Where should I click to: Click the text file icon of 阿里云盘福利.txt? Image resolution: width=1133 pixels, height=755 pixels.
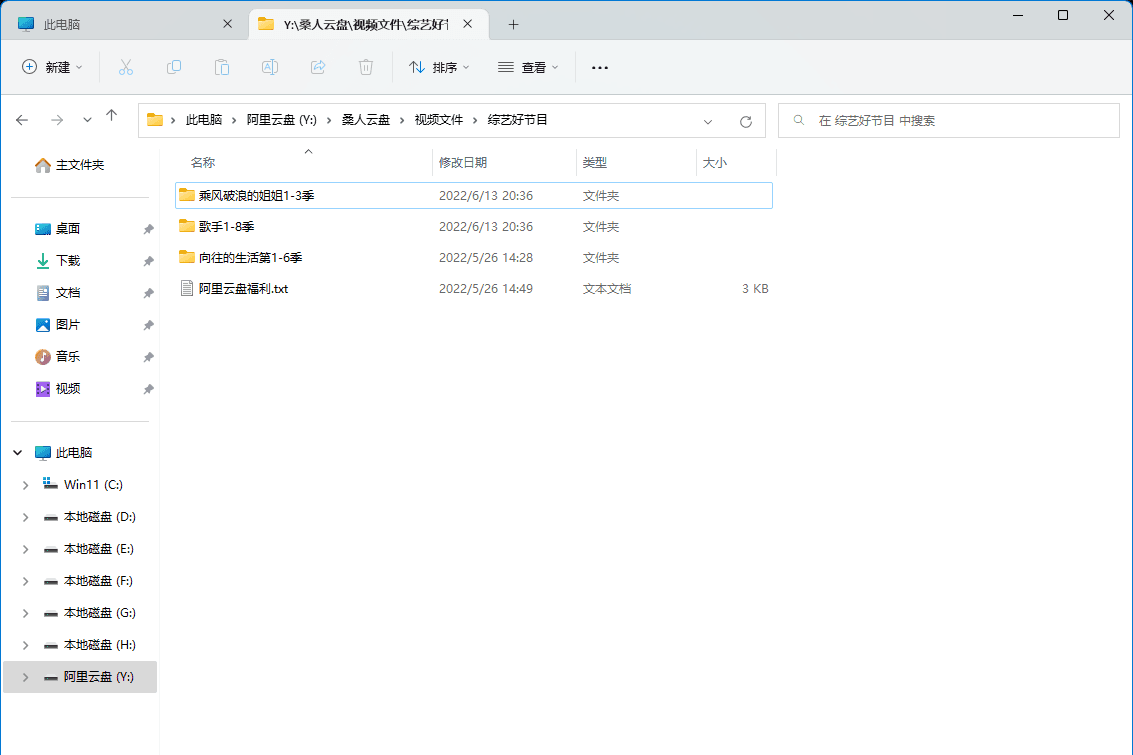click(x=186, y=288)
